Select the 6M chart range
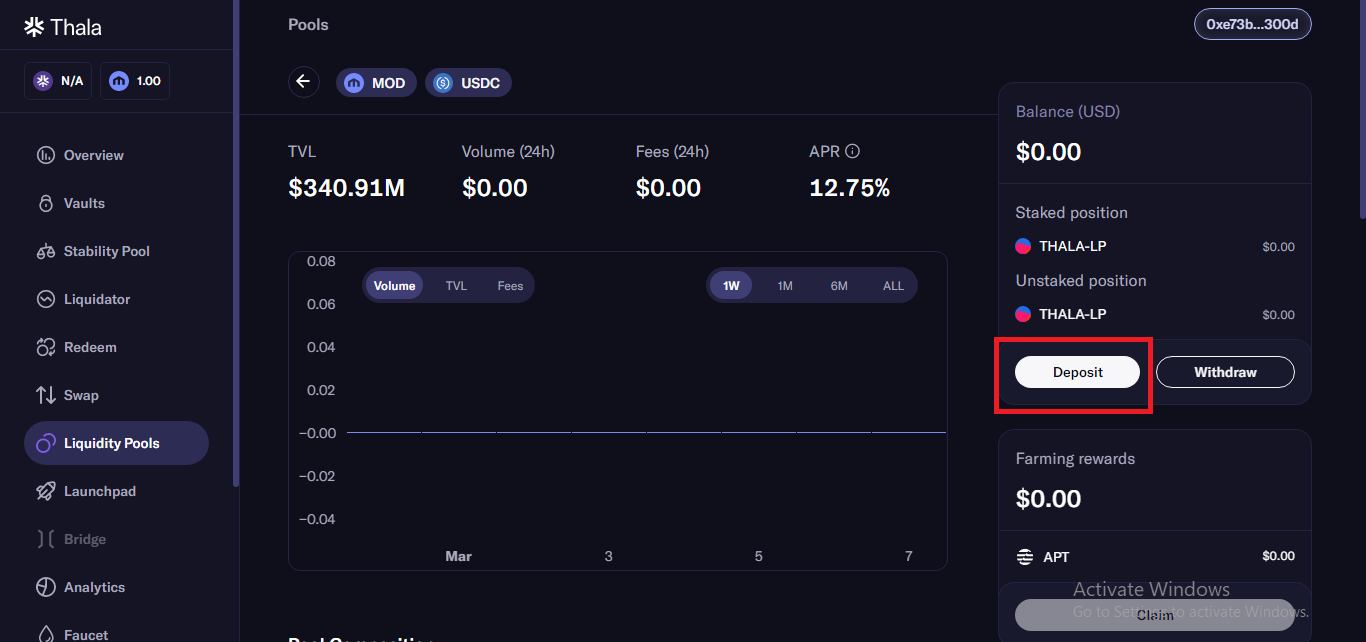The width and height of the screenshot is (1366, 642). [x=839, y=286]
